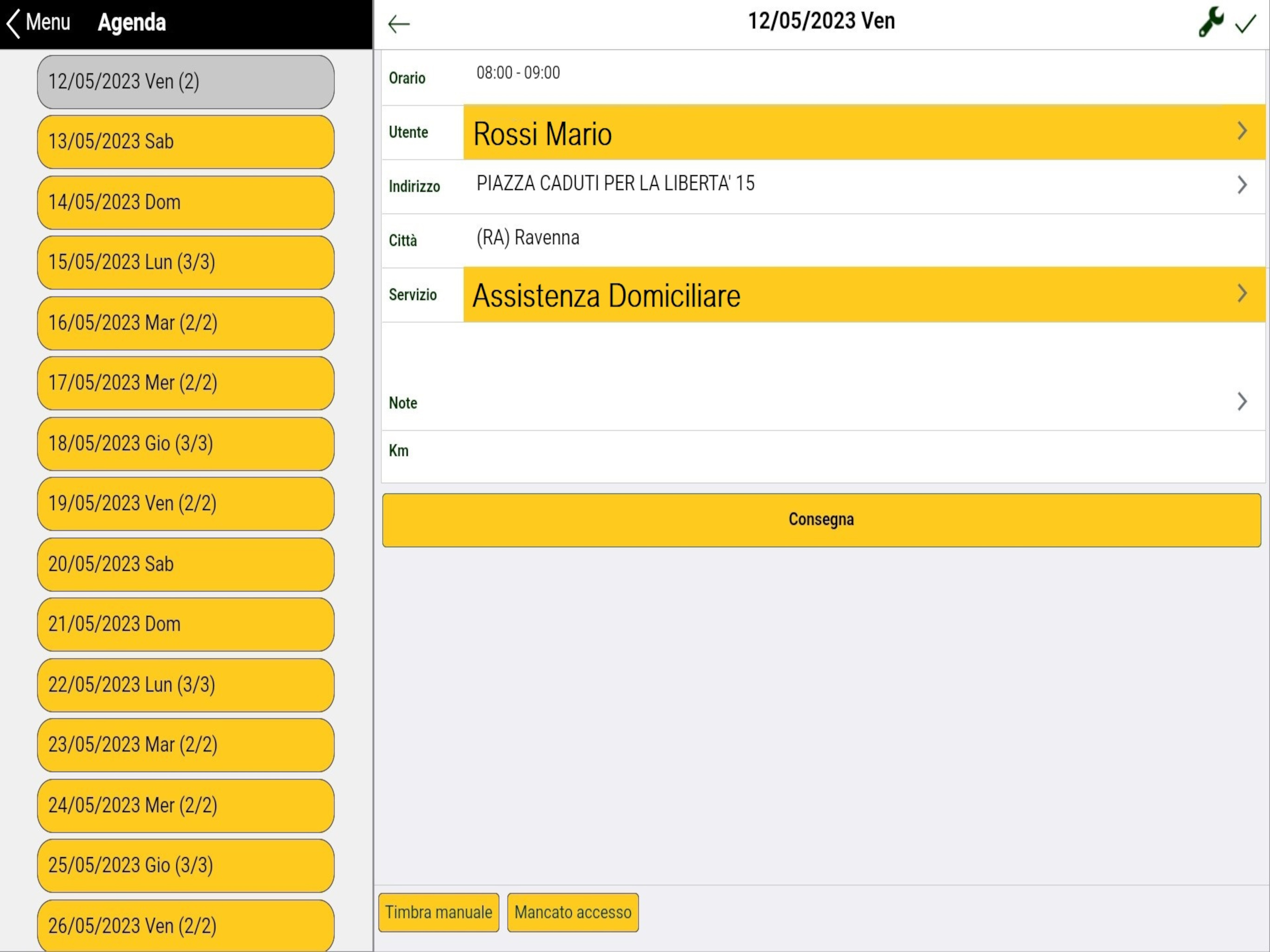This screenshot has height=952, width=1270.
Task: Expand the Indirizzo row chevron
Action: 1242,185
